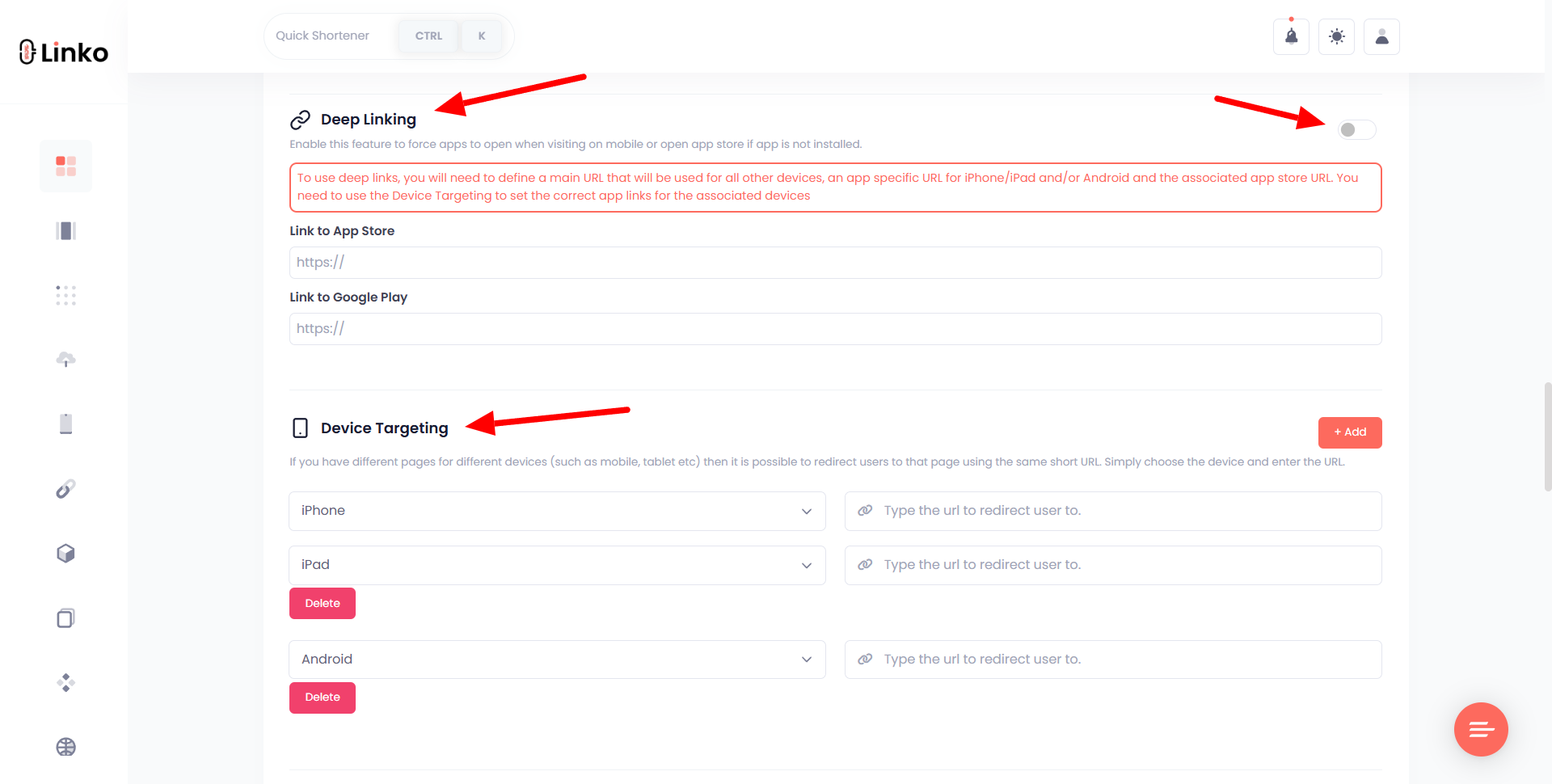Image resolution: width=1552 pixels, height=784 pixels.
Task: Click the page vertical scrollbar thumb
Action: click(x=1547, y=436)
